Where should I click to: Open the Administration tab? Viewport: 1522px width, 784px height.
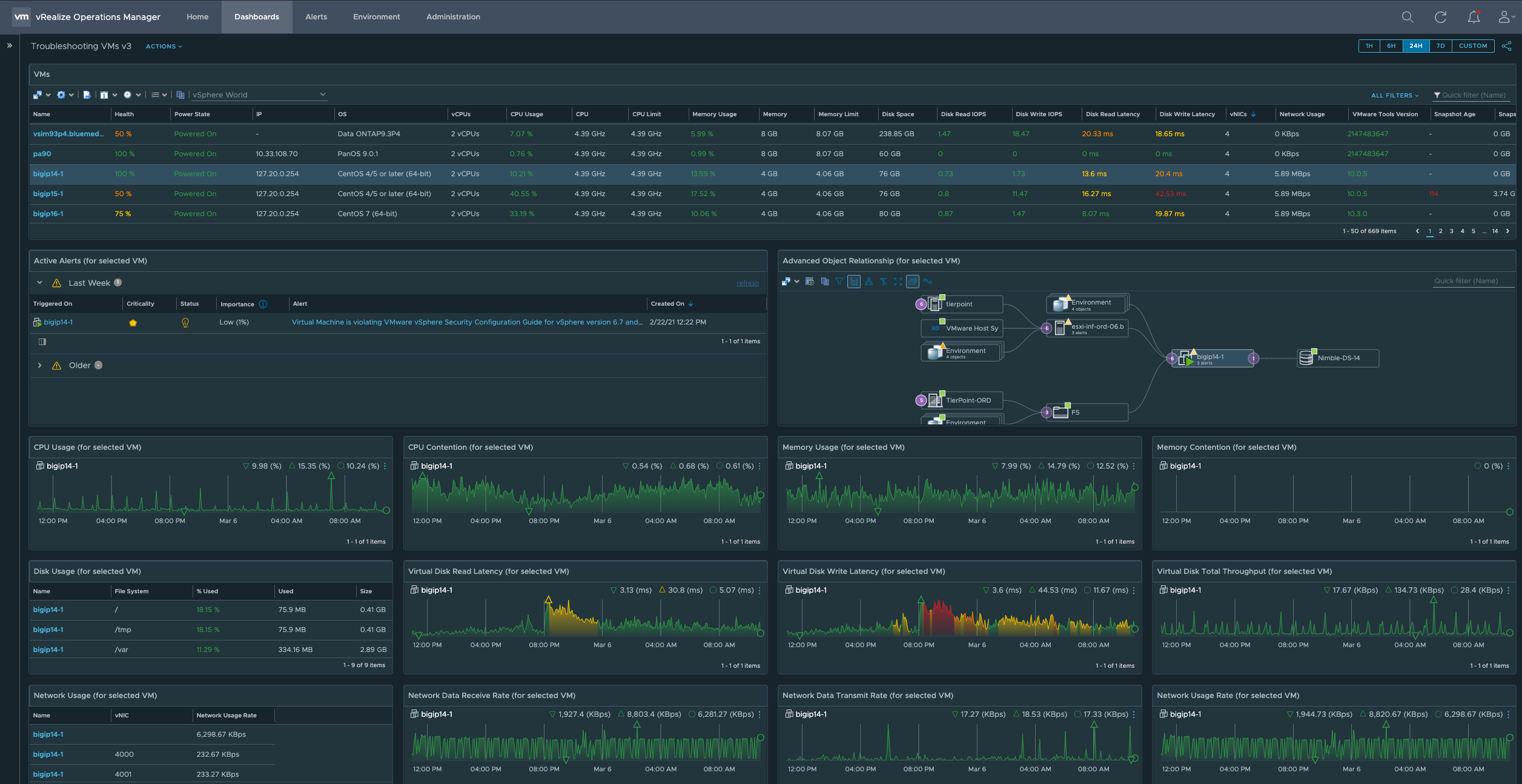coord(452,17)
